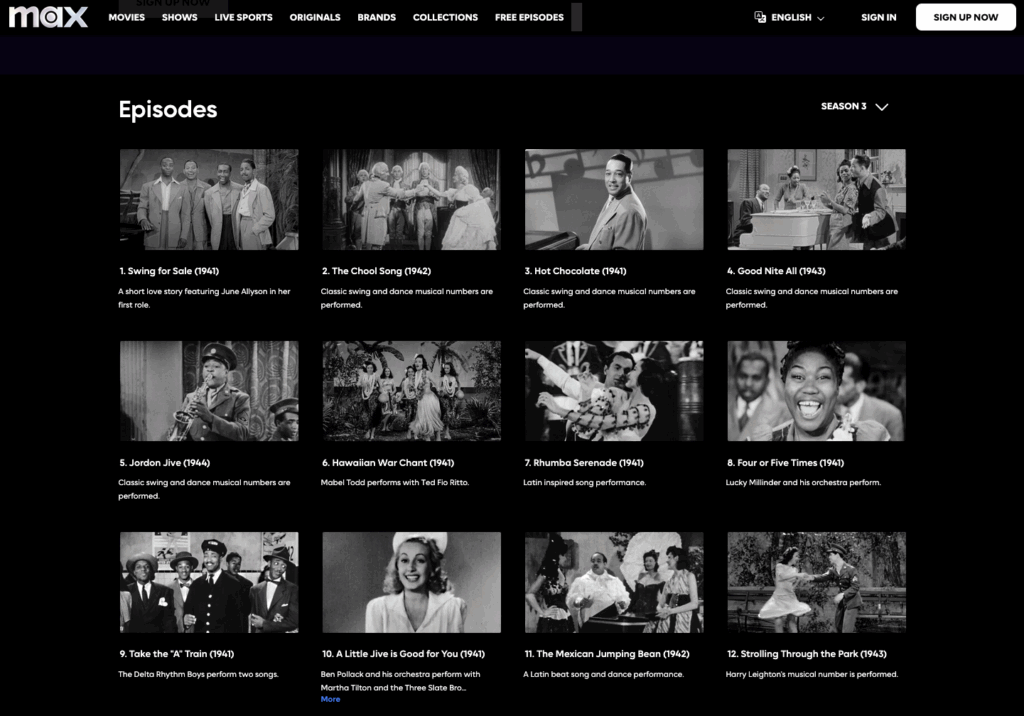
Task: Click the language globe icon
Action: (x=760, y=17)
